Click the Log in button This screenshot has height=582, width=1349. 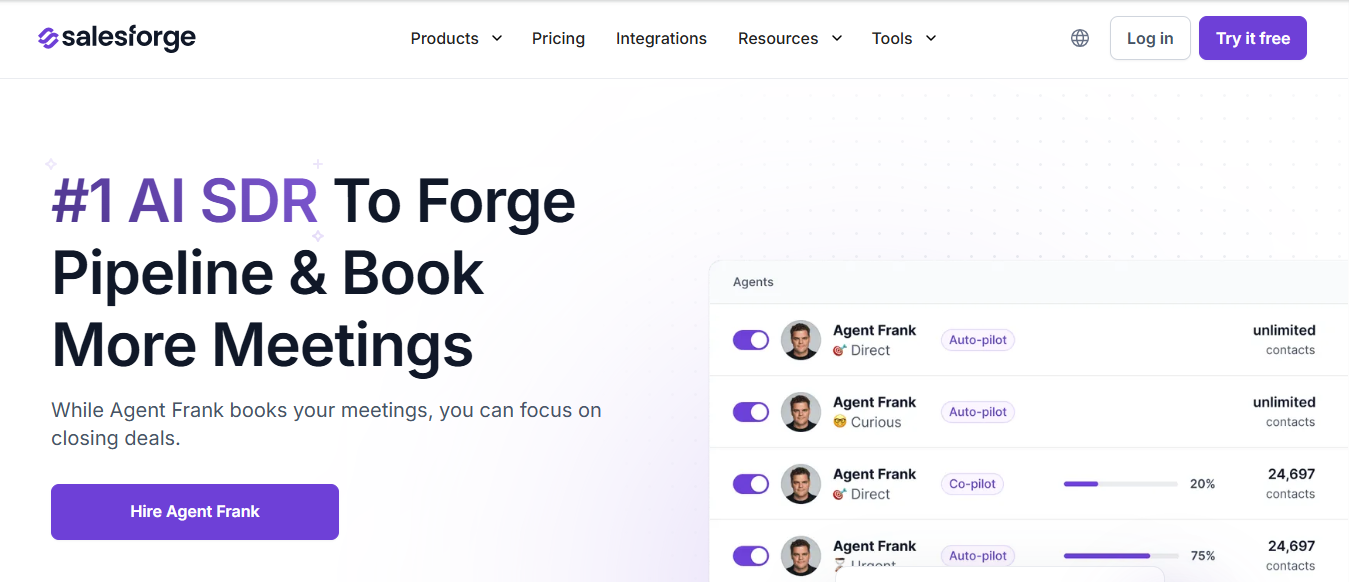coord(1150,38)
